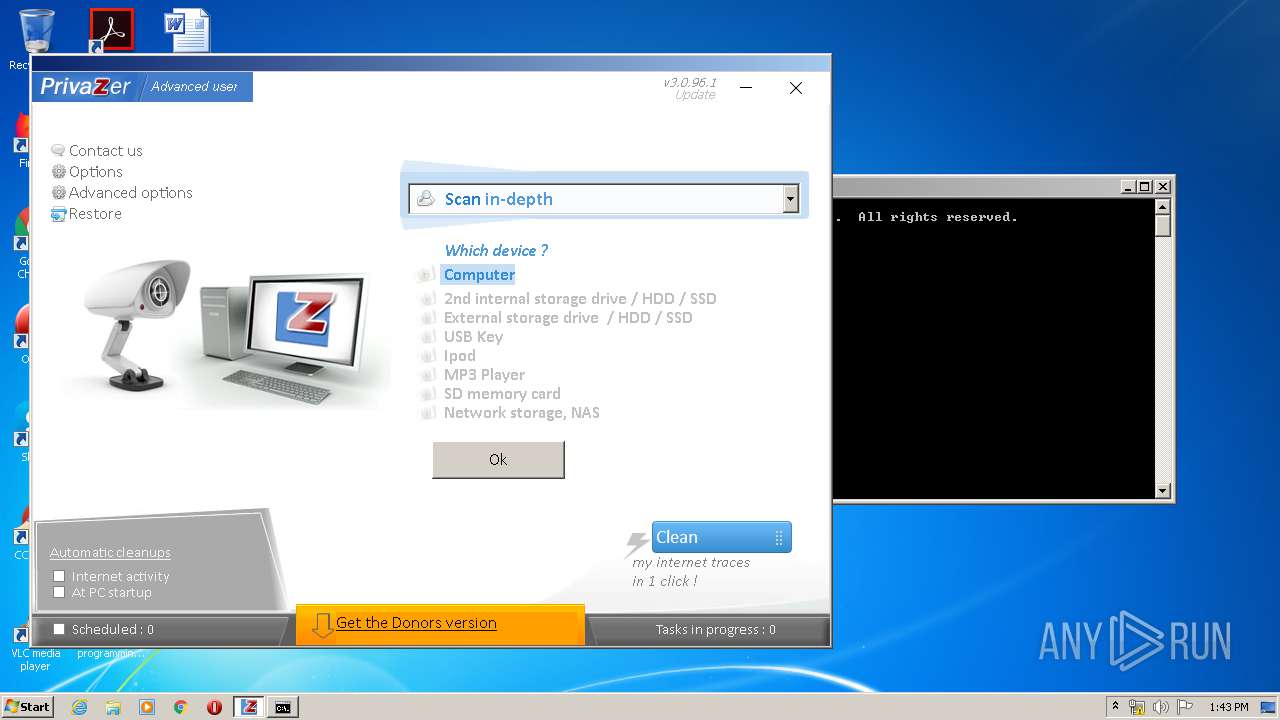Image resolution: width=1280 pixels, height=720 pixels.
Task: Open the Restore link
Action: pyautogui.click(x=95, y=214)
